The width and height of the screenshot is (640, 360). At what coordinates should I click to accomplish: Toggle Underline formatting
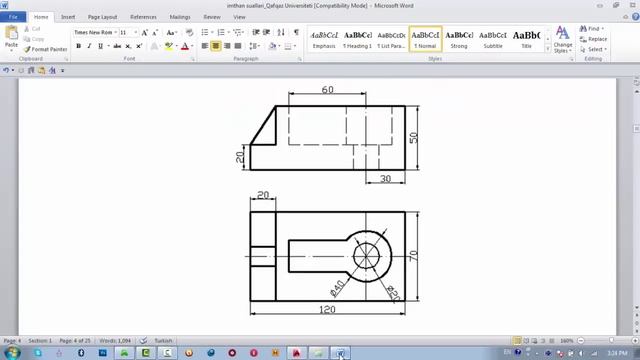[x=100, y=46]
